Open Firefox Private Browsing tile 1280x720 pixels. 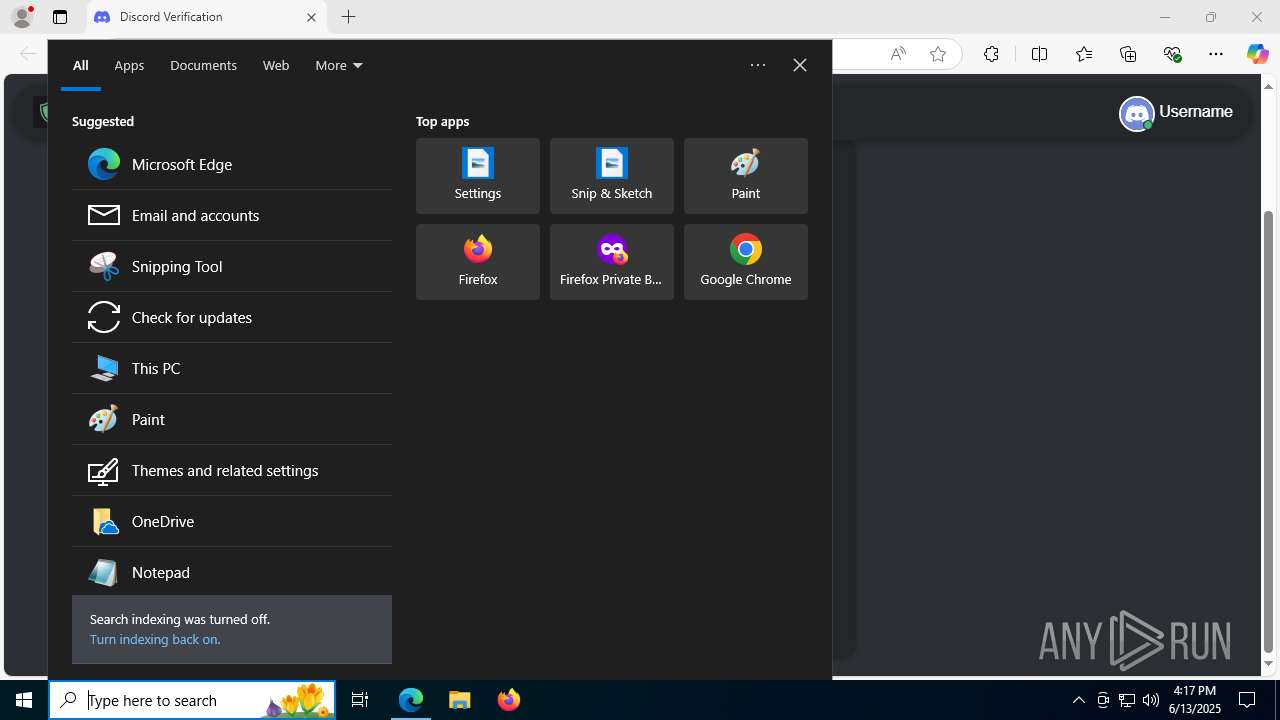point(612,262)
